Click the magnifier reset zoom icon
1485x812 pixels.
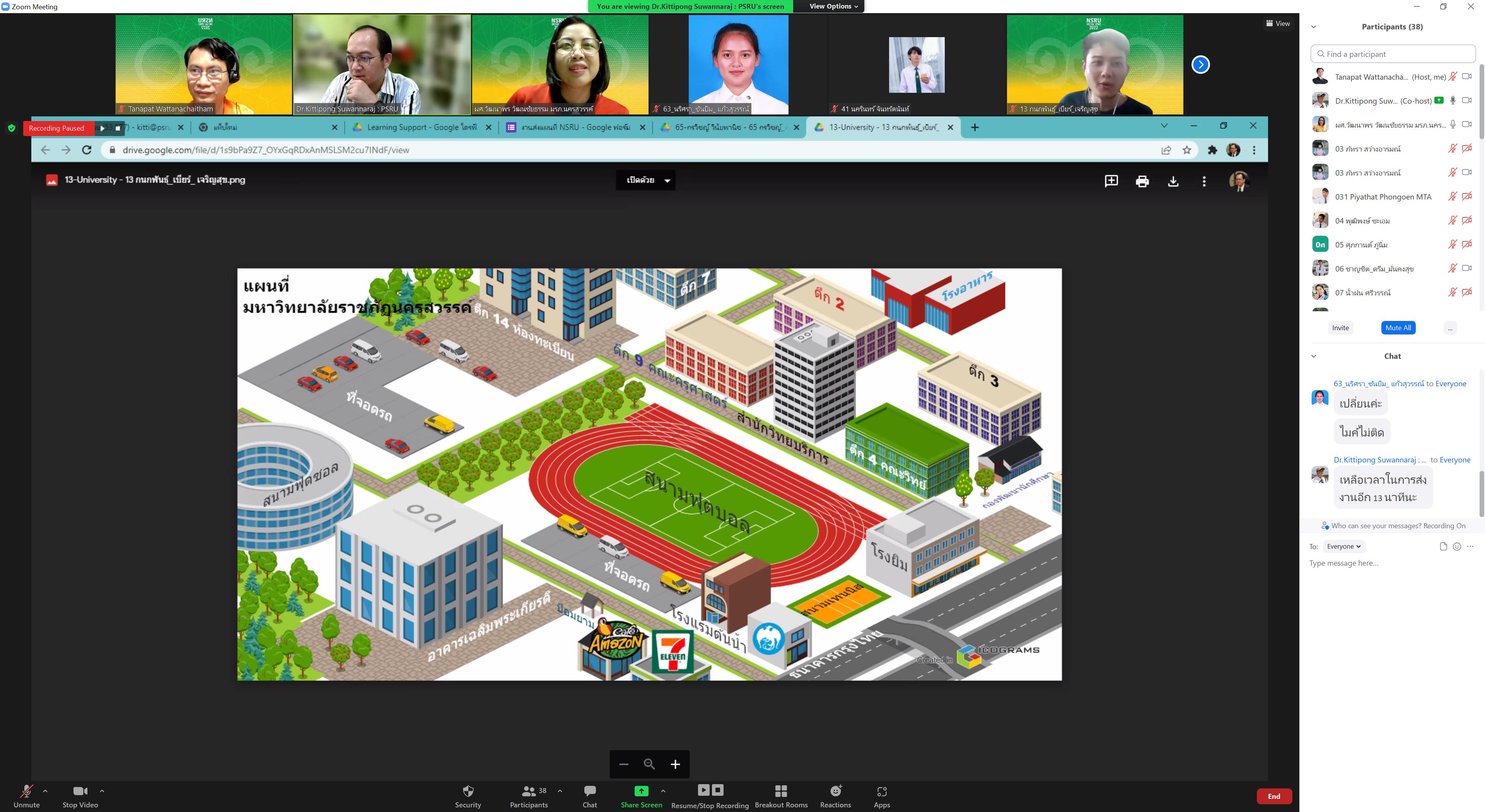click(x=649, y=764)
